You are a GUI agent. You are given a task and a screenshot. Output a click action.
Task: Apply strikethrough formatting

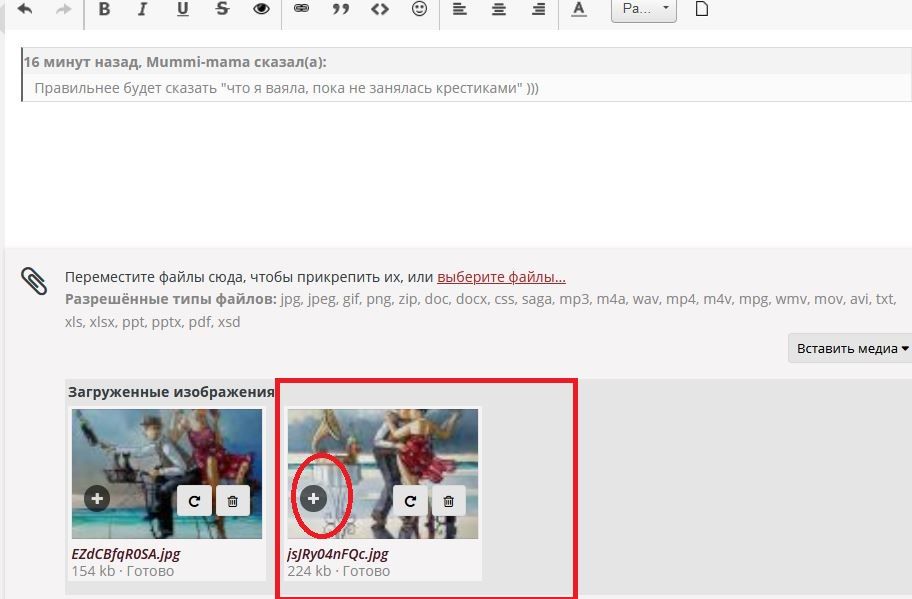click(x=222, y=9)
